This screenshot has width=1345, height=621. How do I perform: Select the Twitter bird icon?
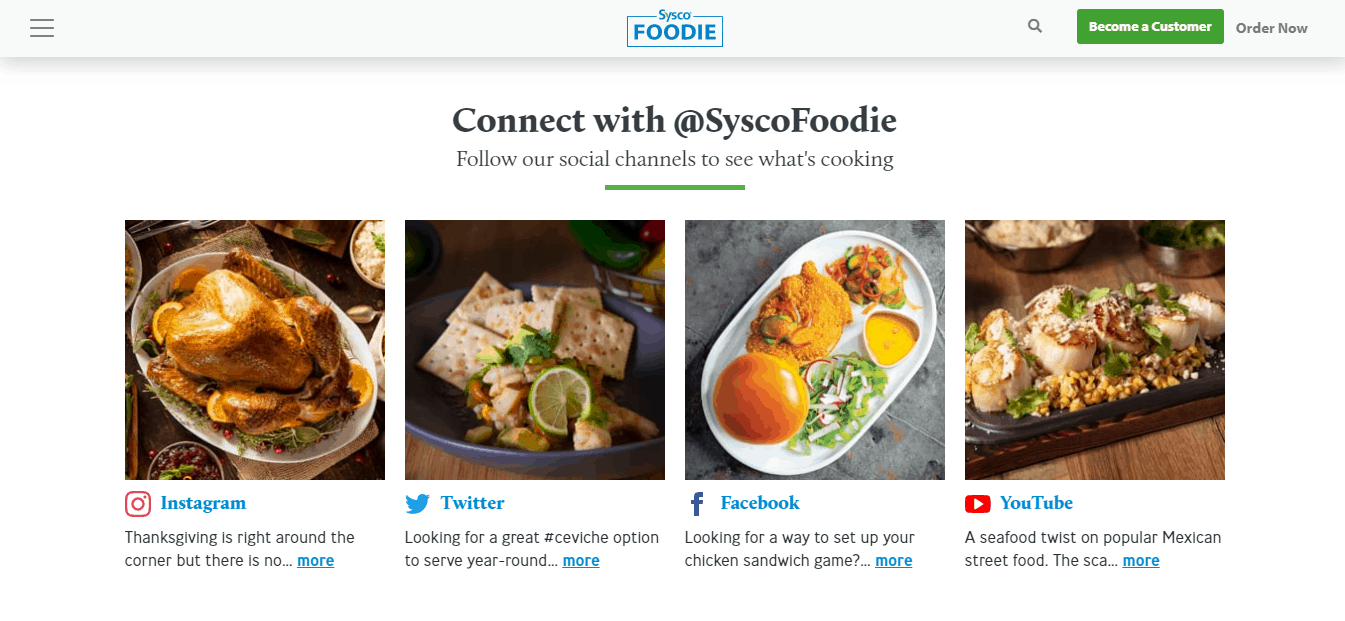click(417, 503)
